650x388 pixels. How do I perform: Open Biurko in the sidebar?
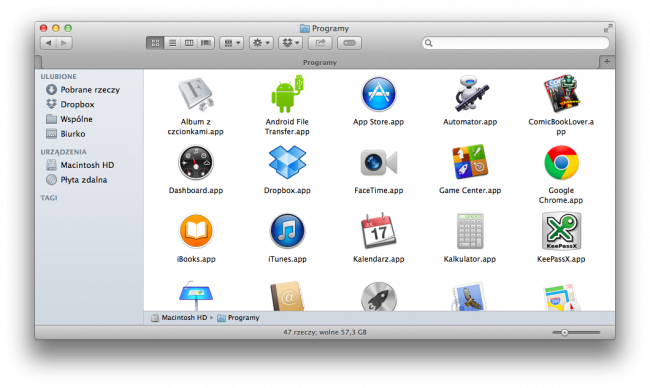click(x=73, y=133)
